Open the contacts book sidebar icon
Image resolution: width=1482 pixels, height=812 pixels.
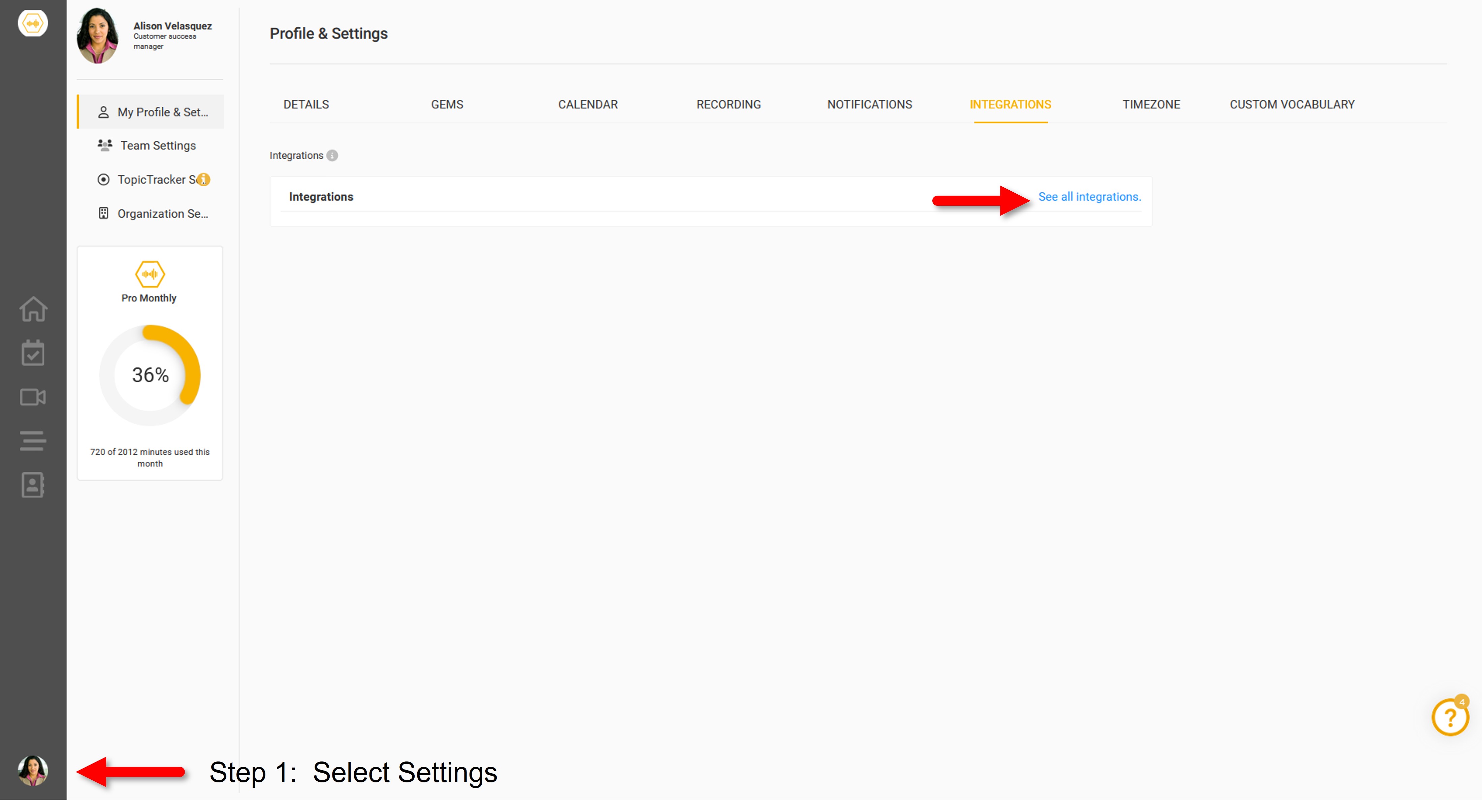[x=33, y=485]
